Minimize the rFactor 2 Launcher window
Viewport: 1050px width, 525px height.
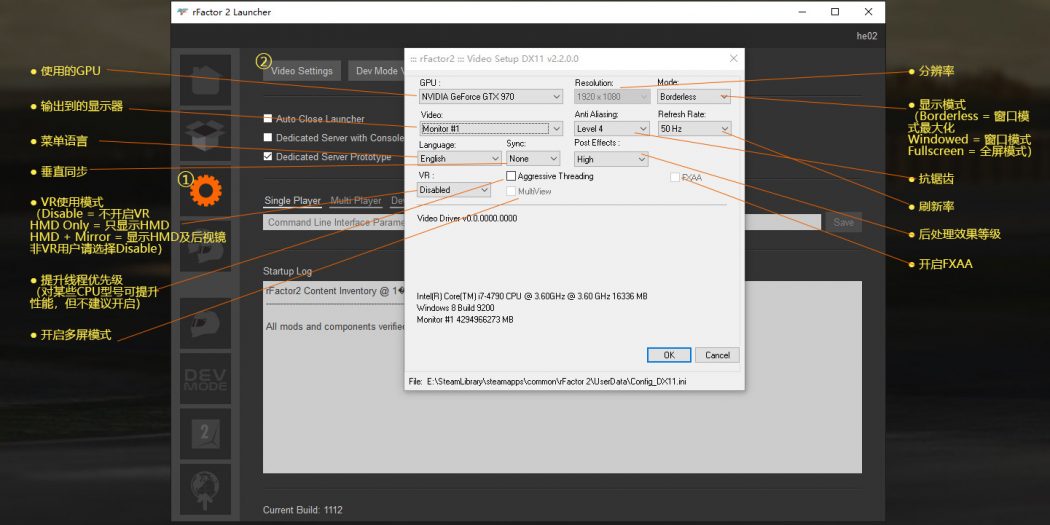[x=802, y=11]
